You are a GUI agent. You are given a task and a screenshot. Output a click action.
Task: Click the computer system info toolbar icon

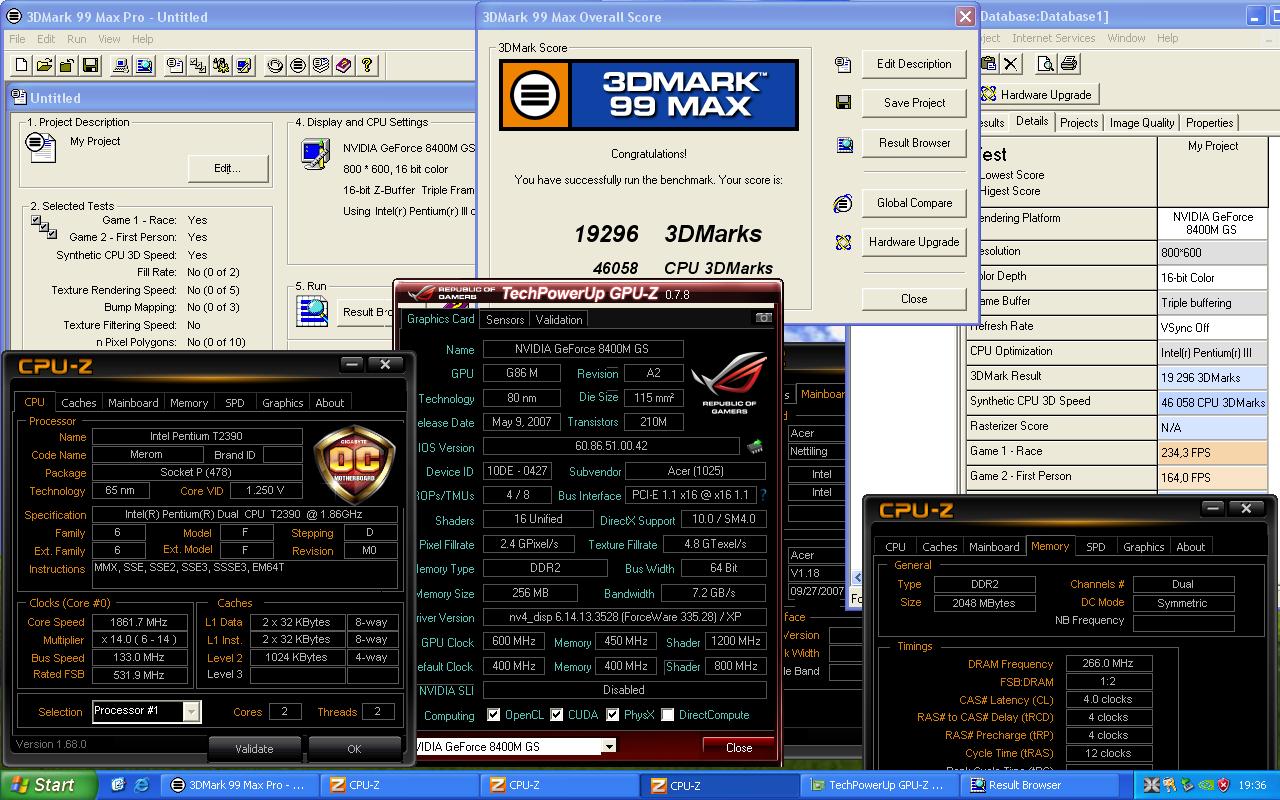tap(121, 66)
